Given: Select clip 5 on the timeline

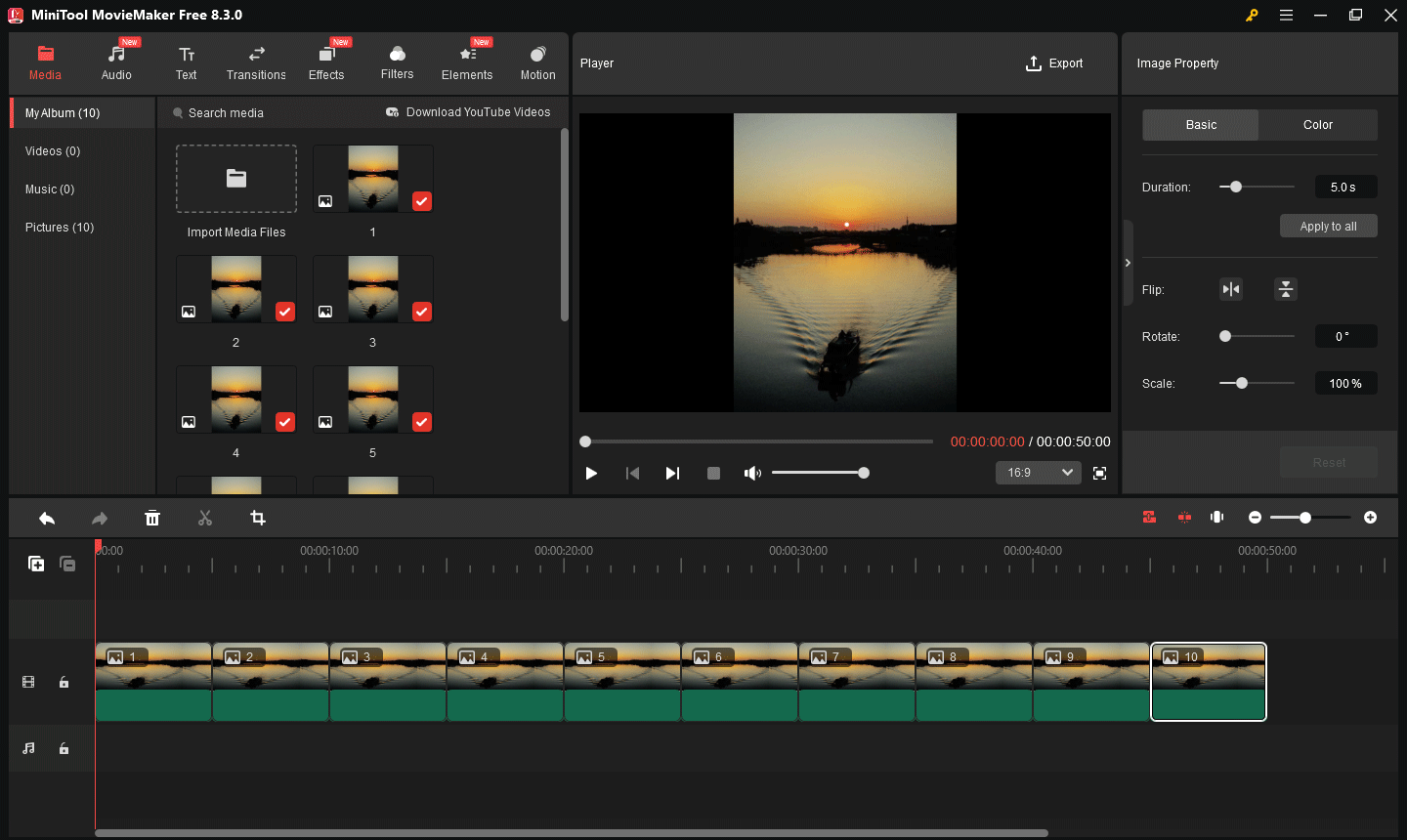Looking at the screenshot, I should [x=622, y=682].
